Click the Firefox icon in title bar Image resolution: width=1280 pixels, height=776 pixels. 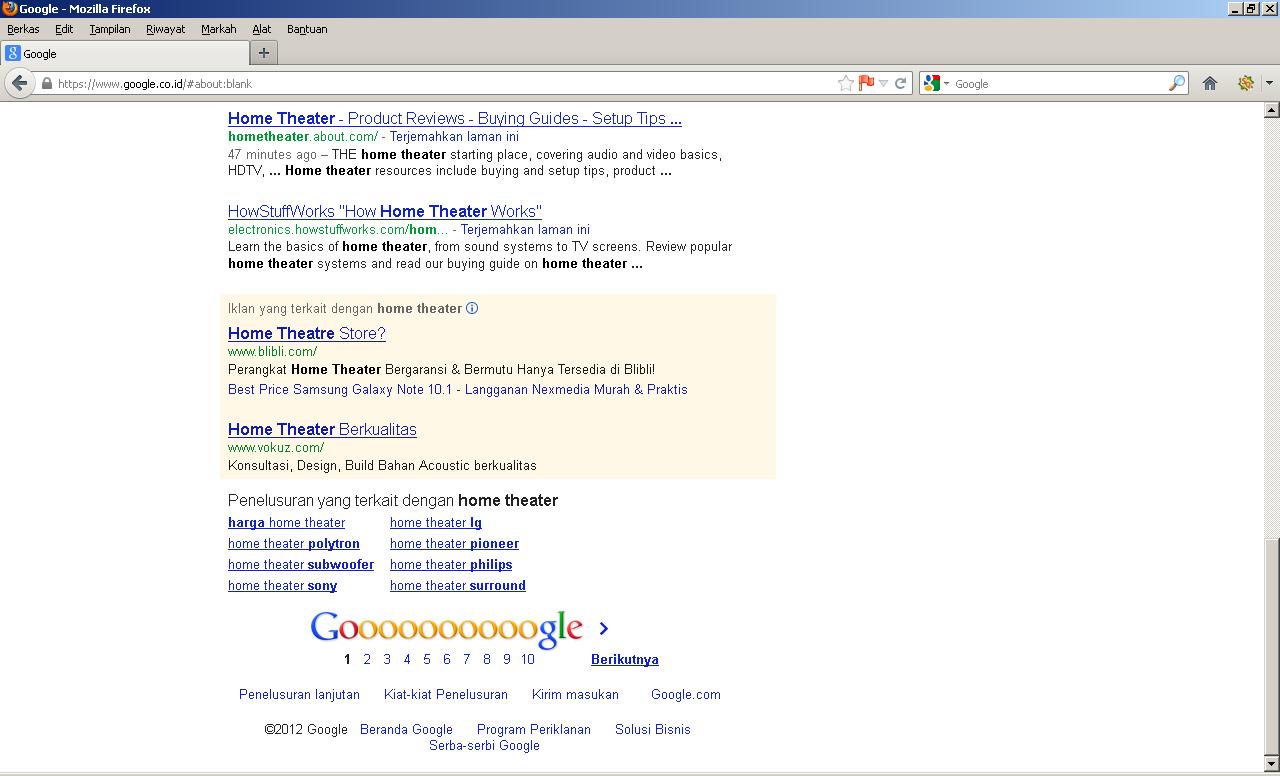tap(9, 8)
